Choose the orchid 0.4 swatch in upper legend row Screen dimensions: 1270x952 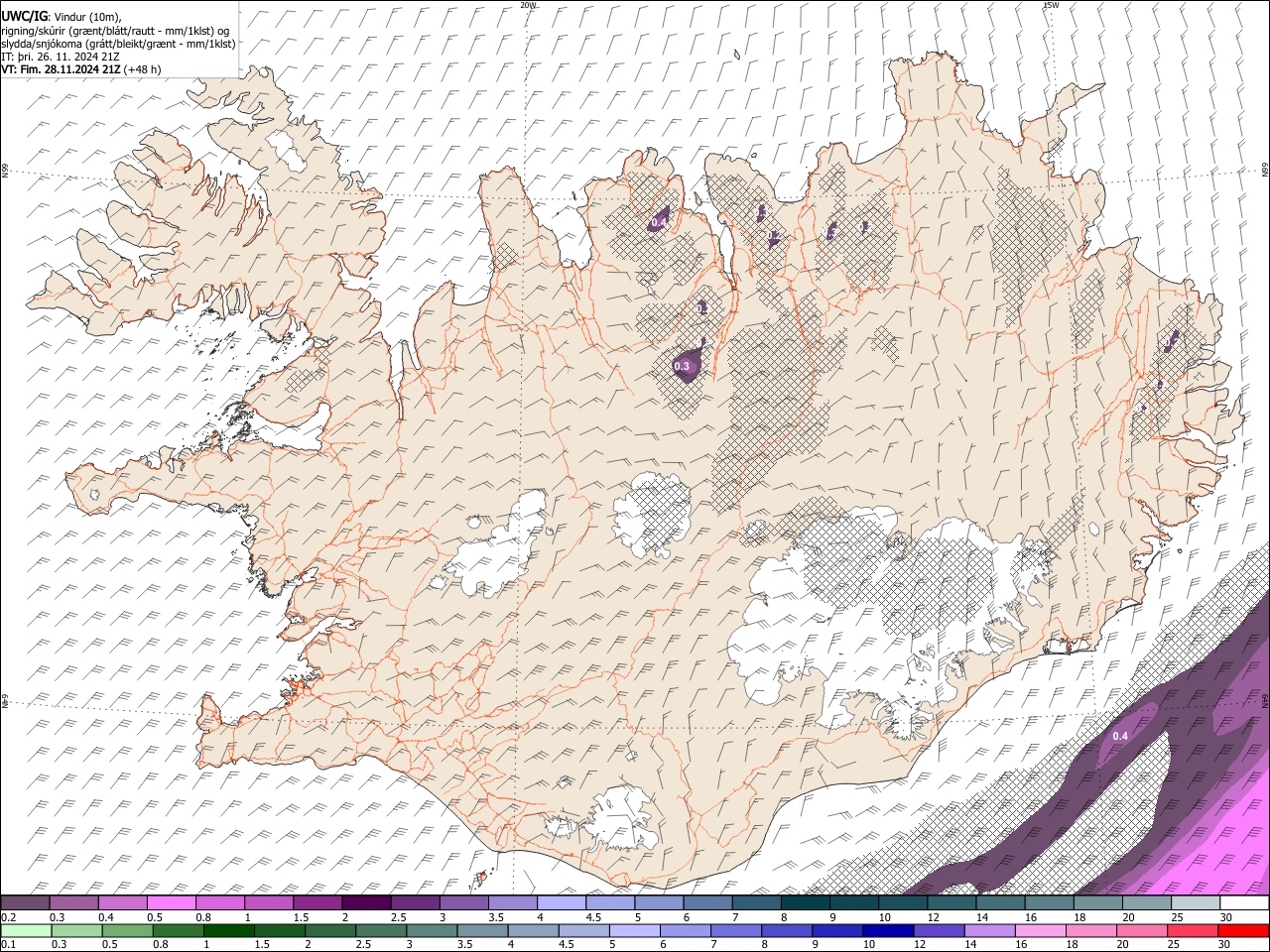click(x=122, y=903)
